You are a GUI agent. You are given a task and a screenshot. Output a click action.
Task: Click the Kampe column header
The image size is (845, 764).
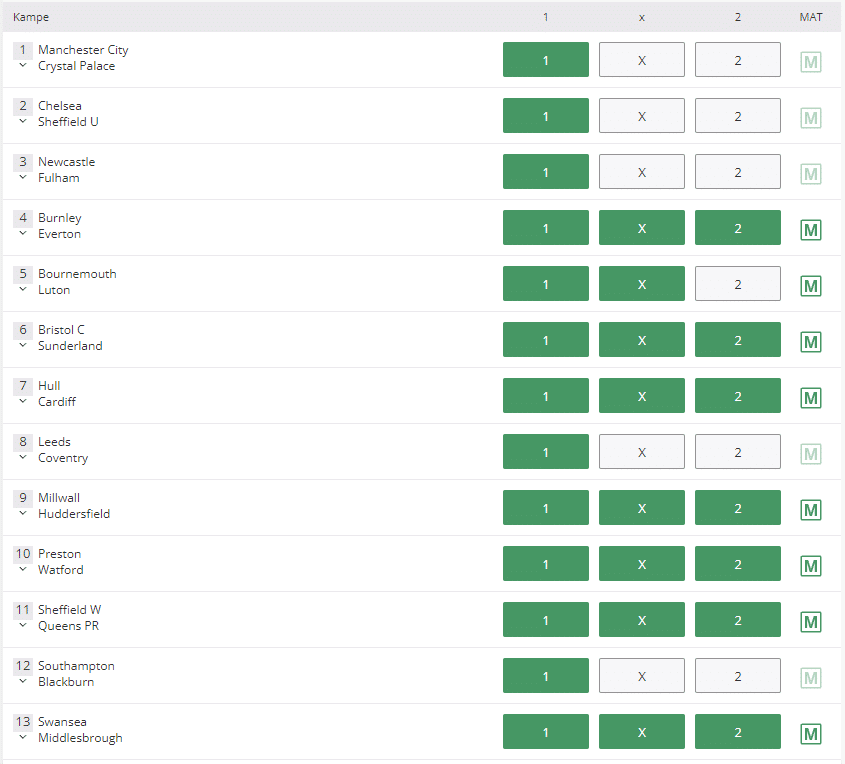[x=31, y=17]
